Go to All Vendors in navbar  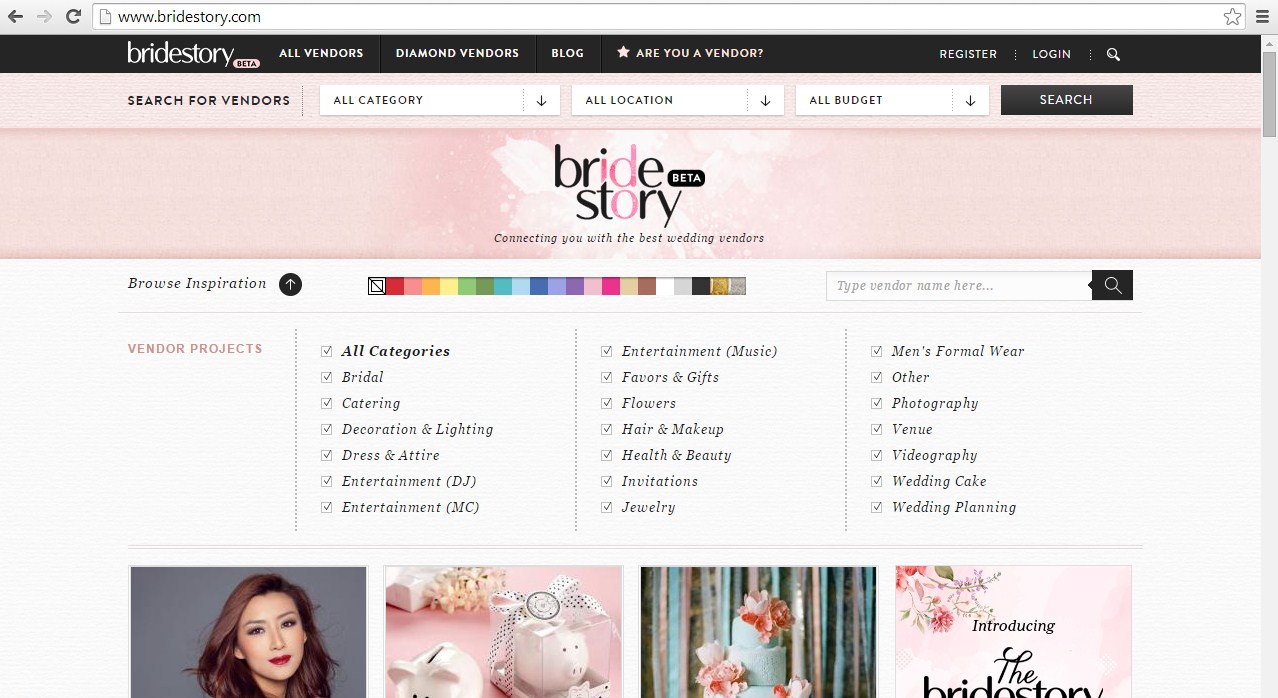pos(321,54)
